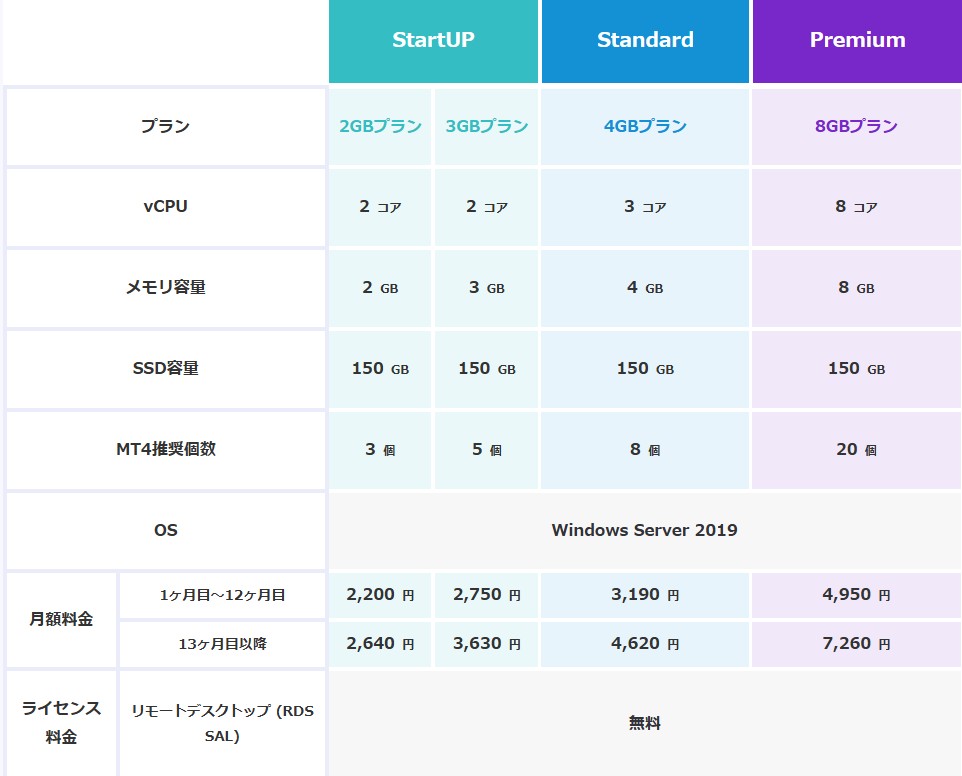962x776 pixels.
Task: Click the 月額料金 row header
Action: [x=61, y=620]
